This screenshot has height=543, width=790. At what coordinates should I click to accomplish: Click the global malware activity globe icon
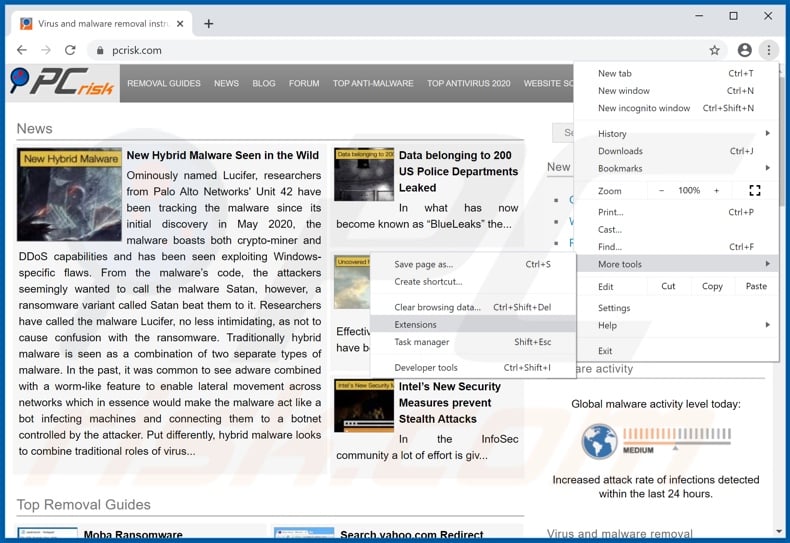(x=599, y=441)
